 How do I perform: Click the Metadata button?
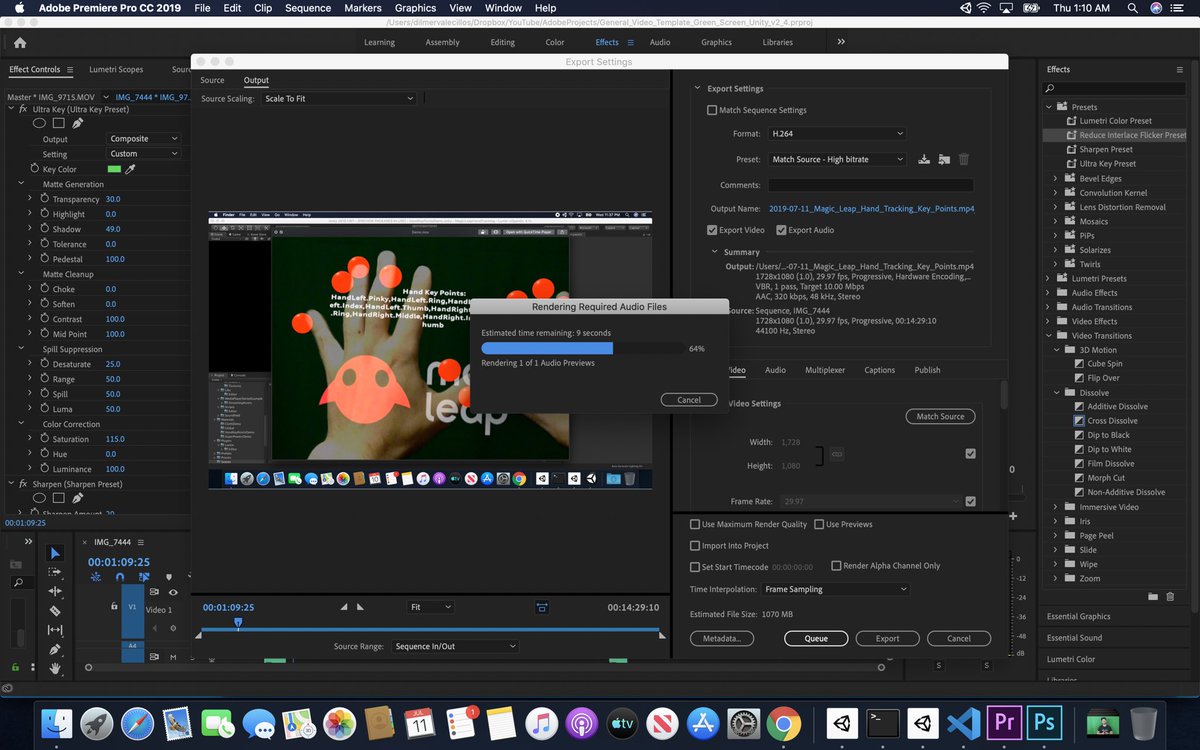721,638
